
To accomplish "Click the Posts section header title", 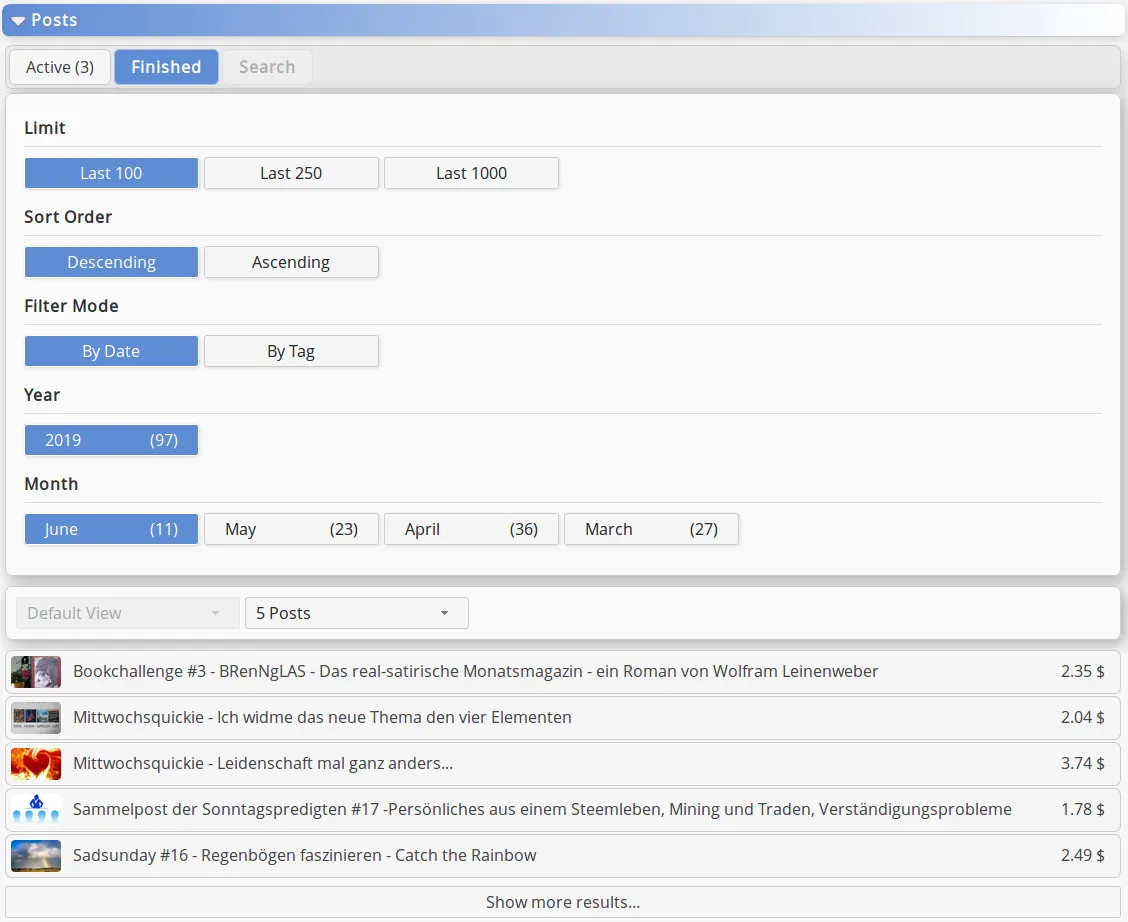I will pyautogui.click(x=54, y=20).
